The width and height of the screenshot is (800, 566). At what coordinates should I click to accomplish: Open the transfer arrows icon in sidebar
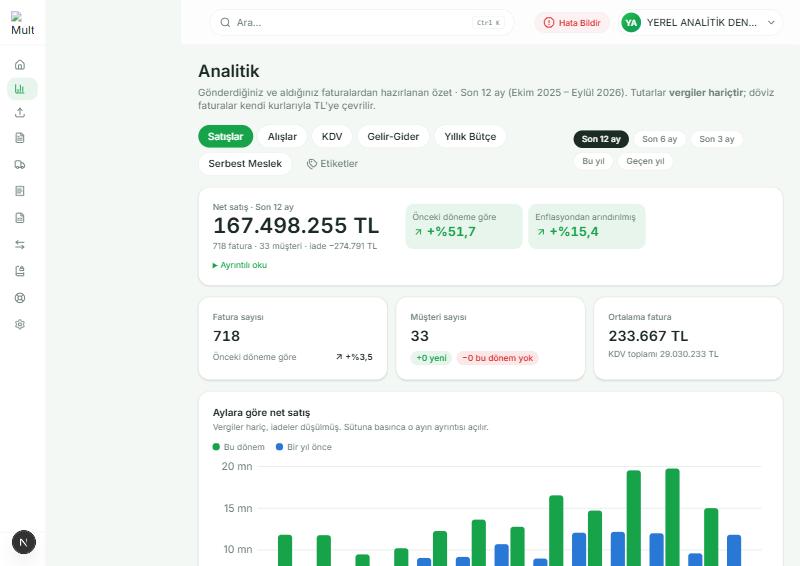[20, 244]
